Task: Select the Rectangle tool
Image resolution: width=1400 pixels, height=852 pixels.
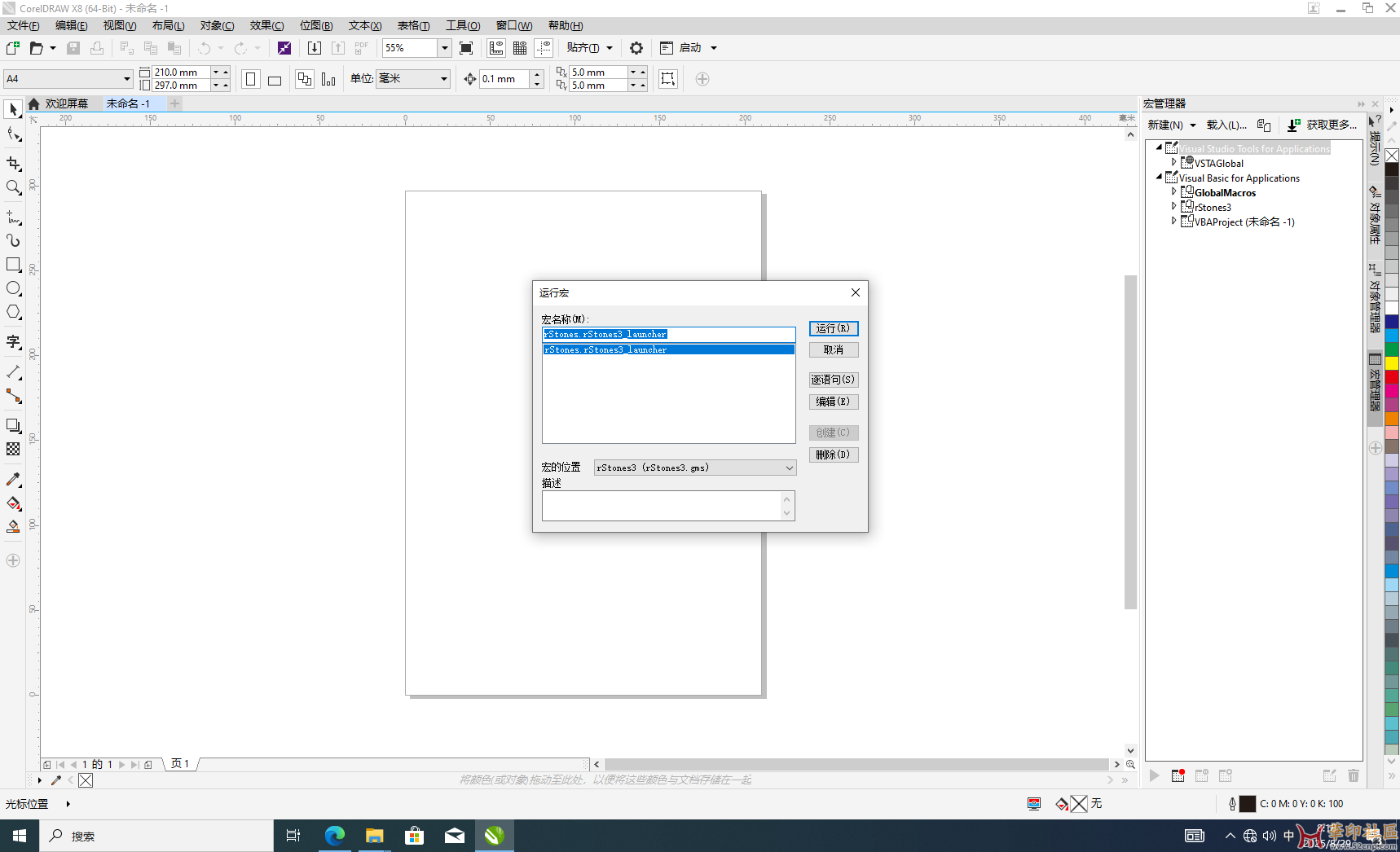Action: (13, 265)
